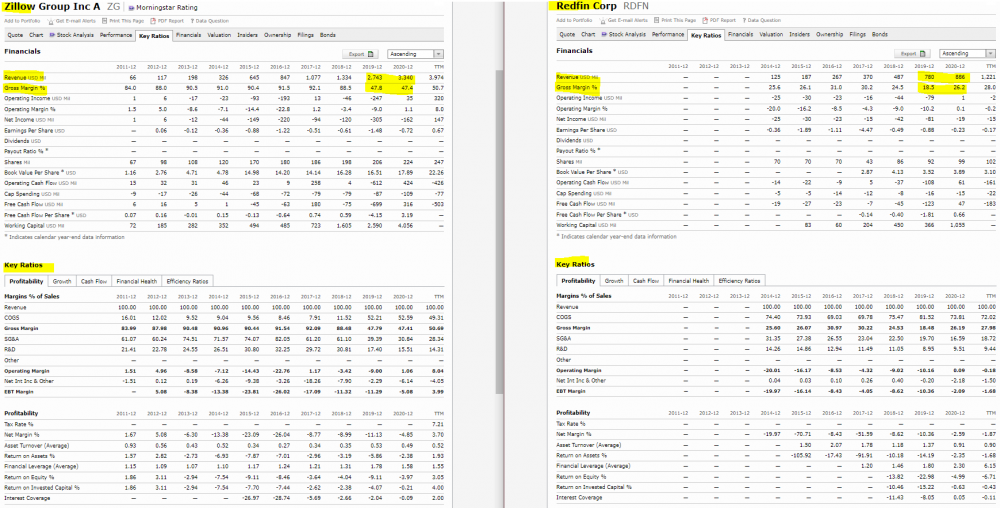Click Get E-mail Alerts on Redfin page

tap(624, 20)
